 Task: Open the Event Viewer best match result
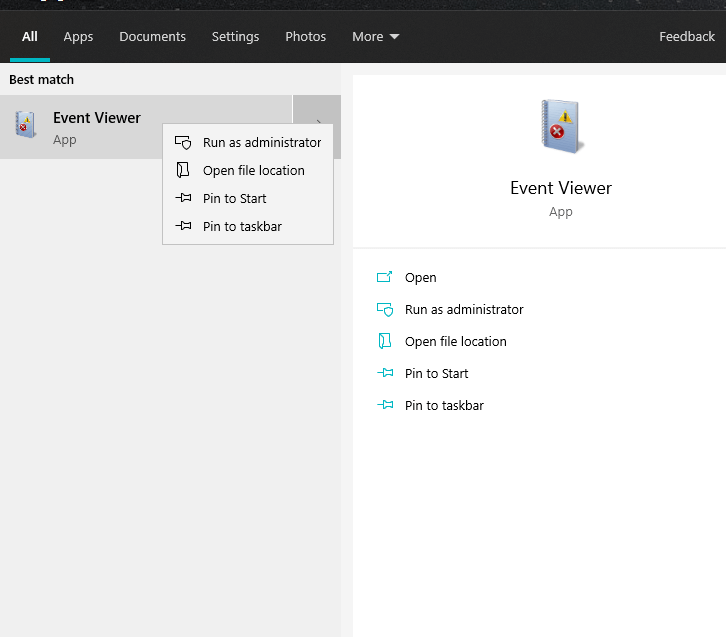tap(146, 127)
